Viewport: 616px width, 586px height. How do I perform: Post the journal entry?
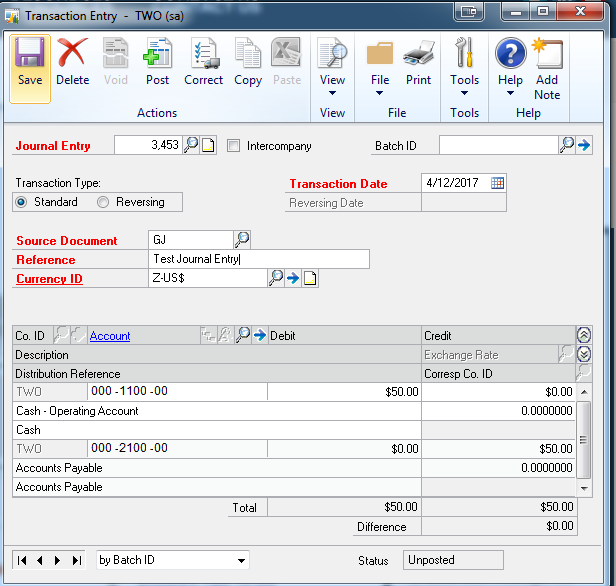157,62
